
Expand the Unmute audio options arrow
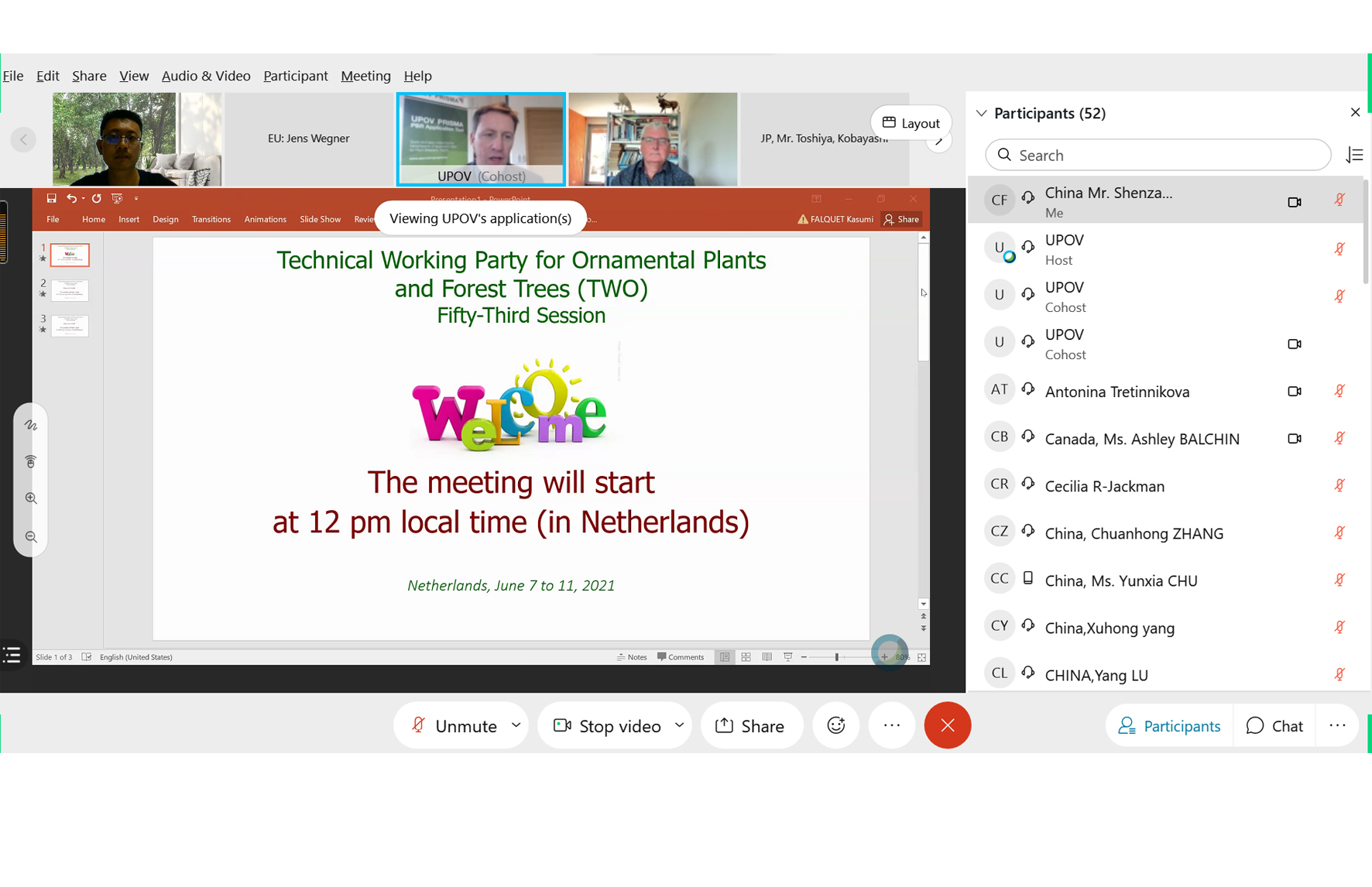(x=516, y=725)
